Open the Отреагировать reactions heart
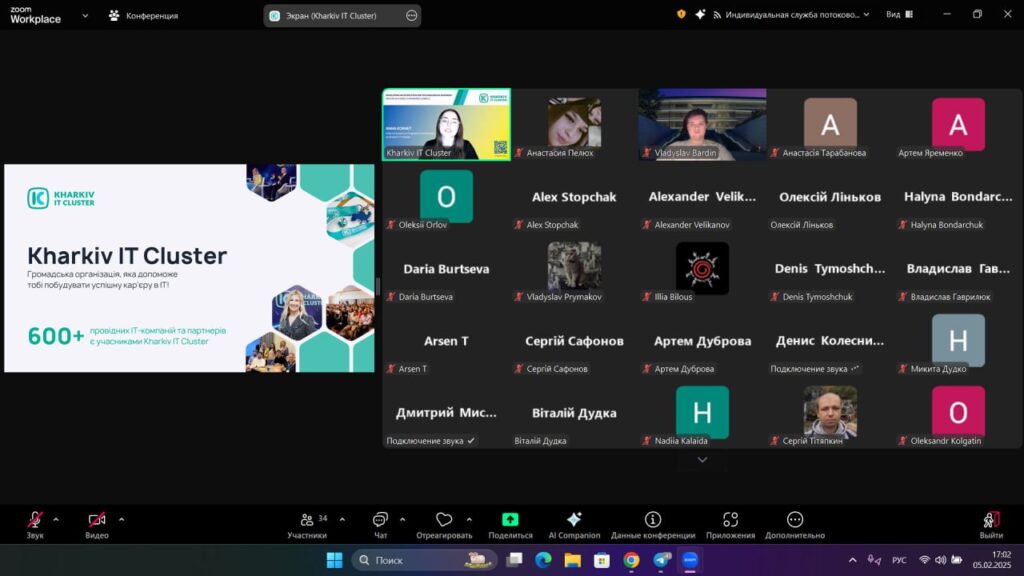The width and height of the screenshot is (1024, 576). pos(444,524)
